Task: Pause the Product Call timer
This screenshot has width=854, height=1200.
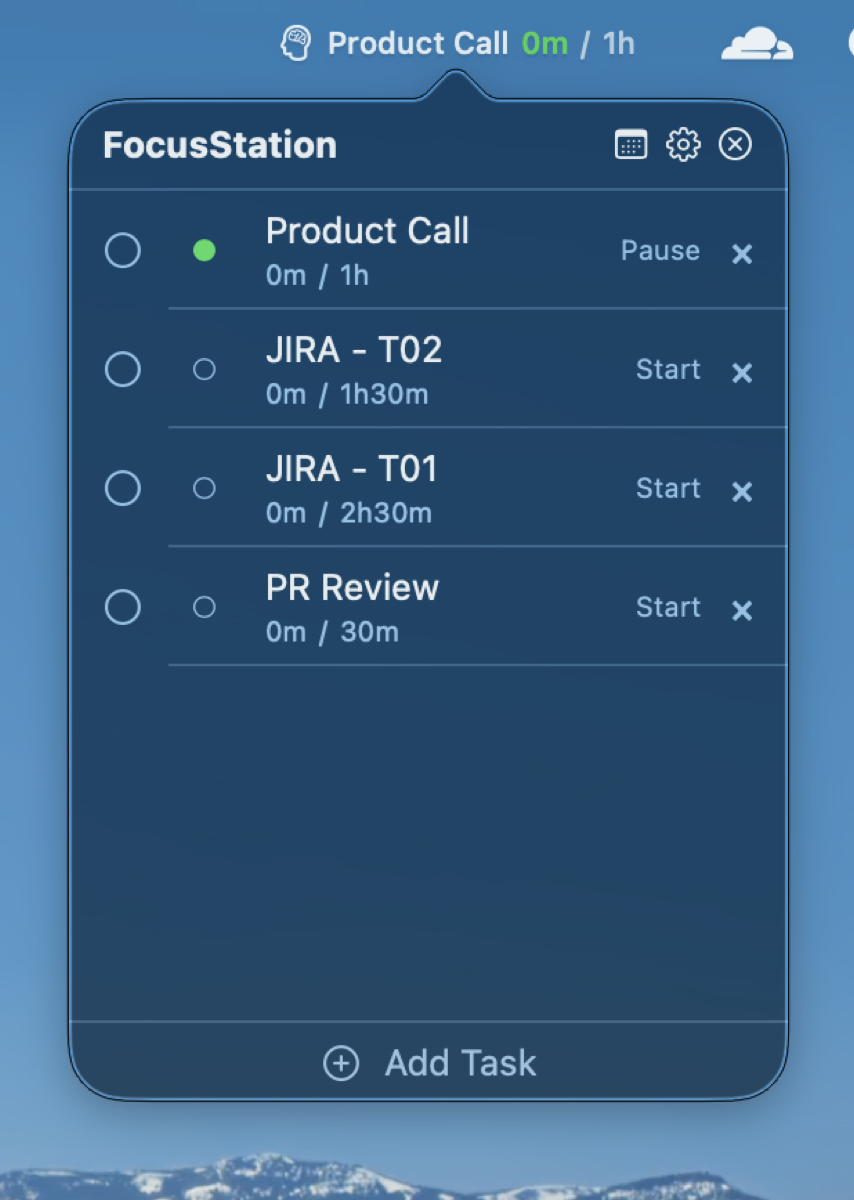Action: (x=660, y=250)
